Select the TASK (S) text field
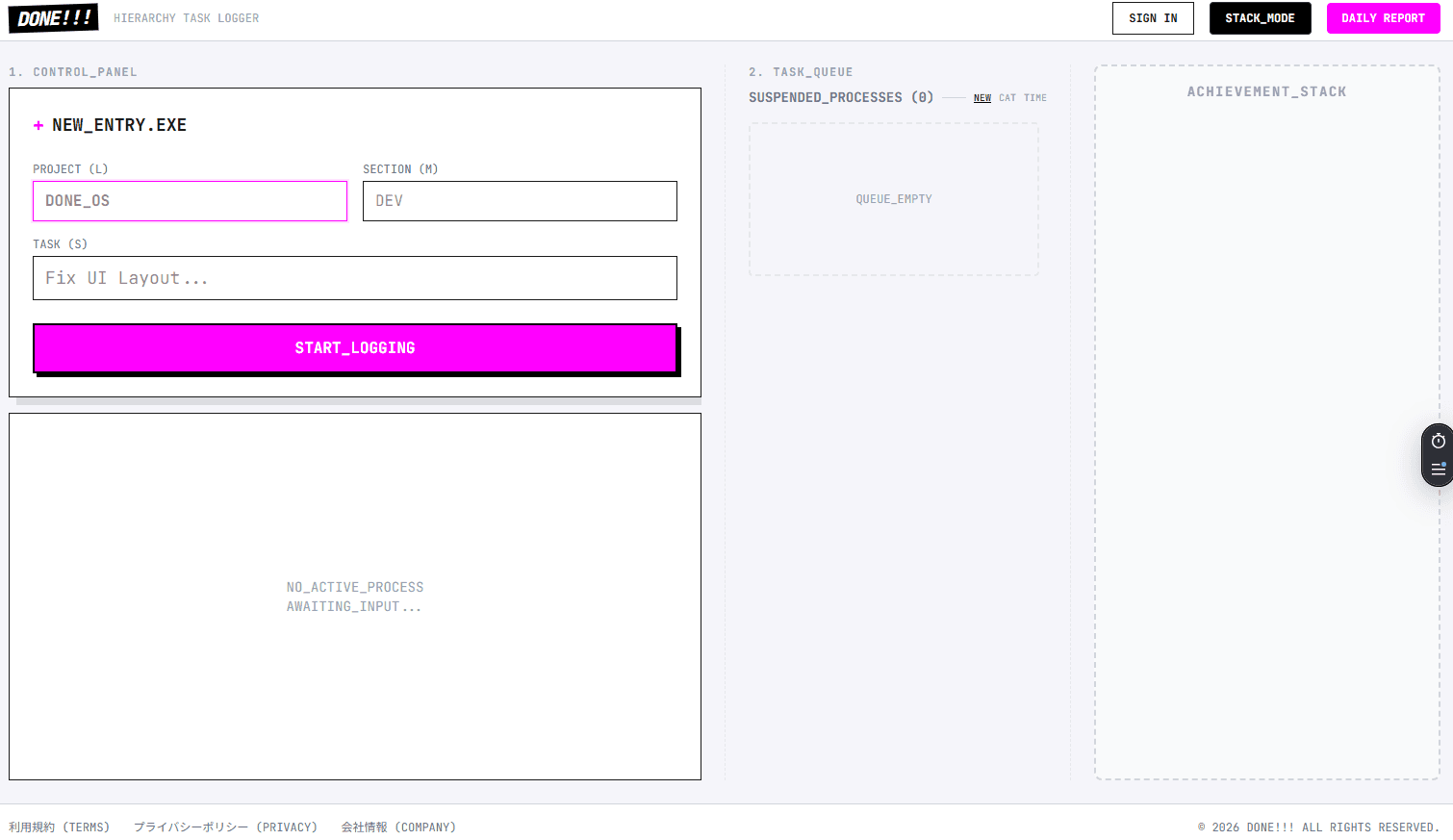Viewport: 1453px width, 840px height. click(354, 278)
